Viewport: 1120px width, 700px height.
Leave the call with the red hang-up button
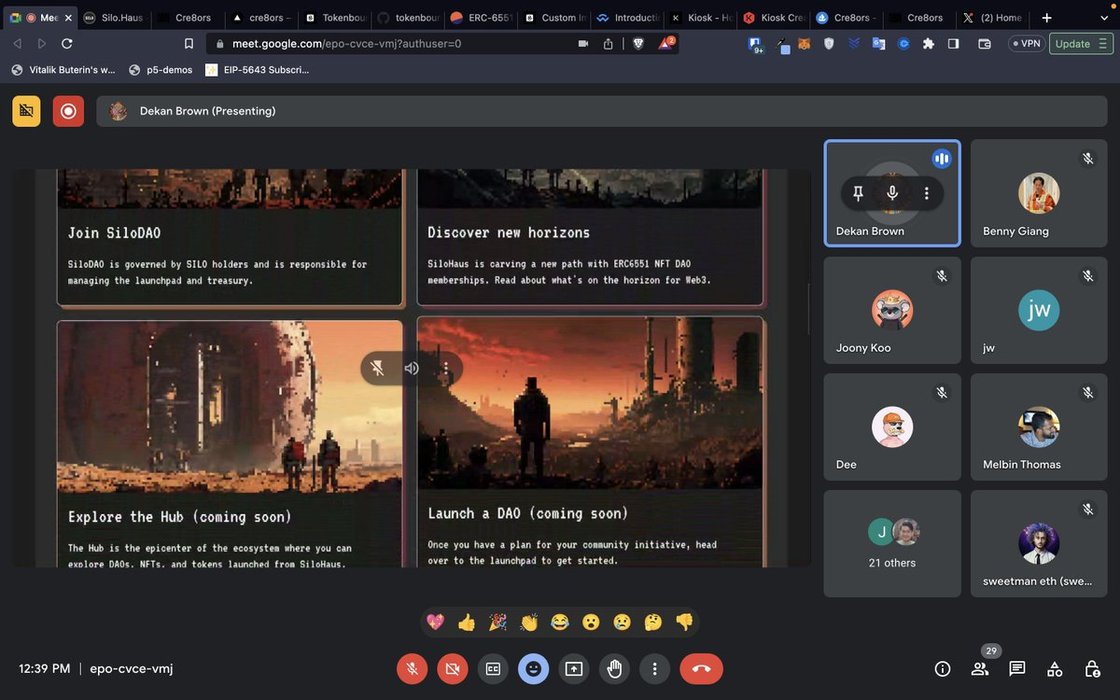click(x=701, y=669)
